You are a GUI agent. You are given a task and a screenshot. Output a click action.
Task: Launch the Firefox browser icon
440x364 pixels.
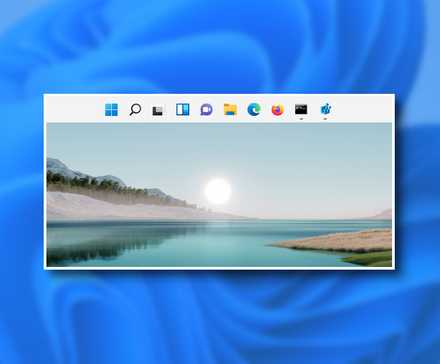tap(277, 109)
